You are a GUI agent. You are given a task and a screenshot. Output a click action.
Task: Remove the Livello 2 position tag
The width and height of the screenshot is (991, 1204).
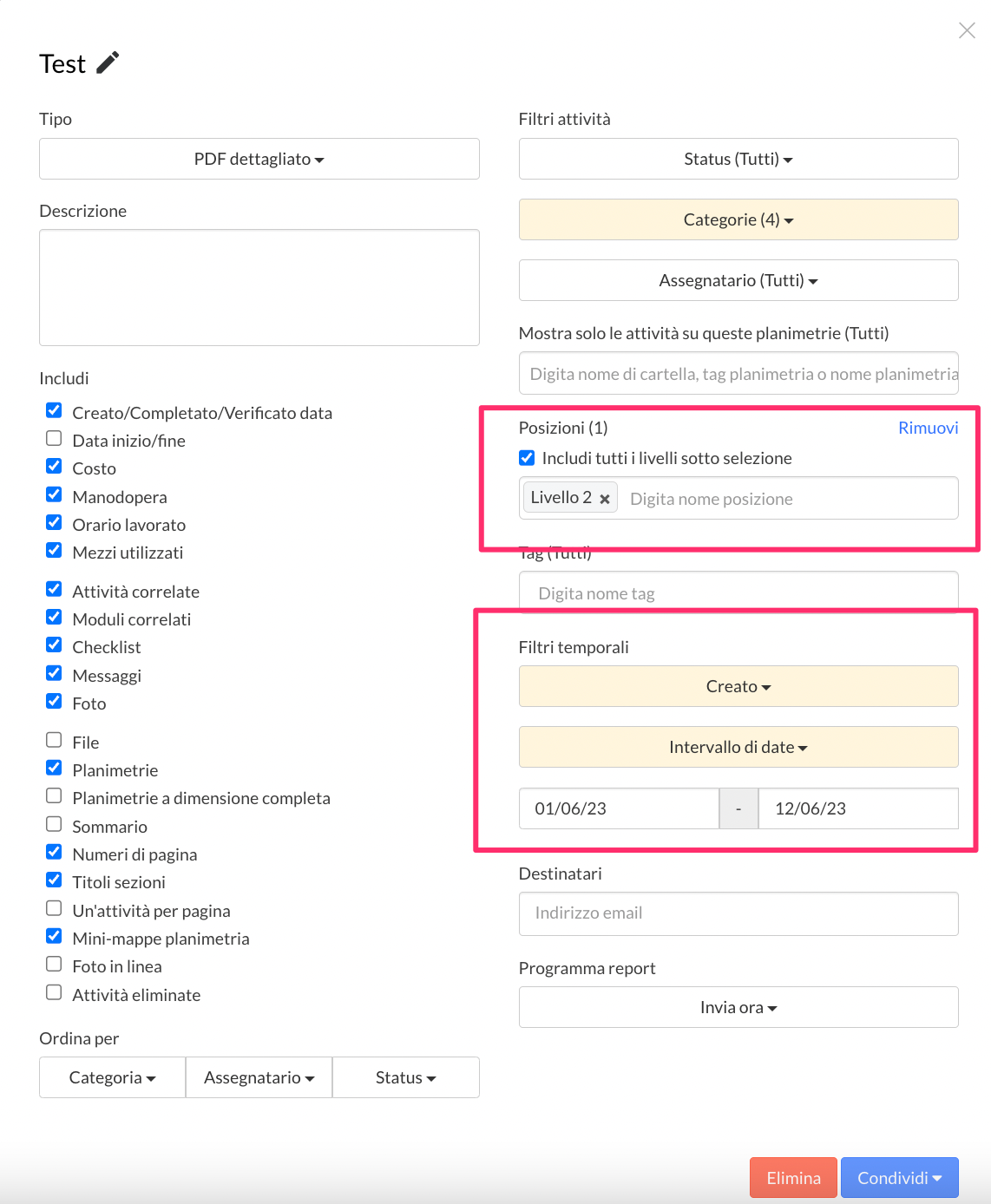(x=605, y=499)
